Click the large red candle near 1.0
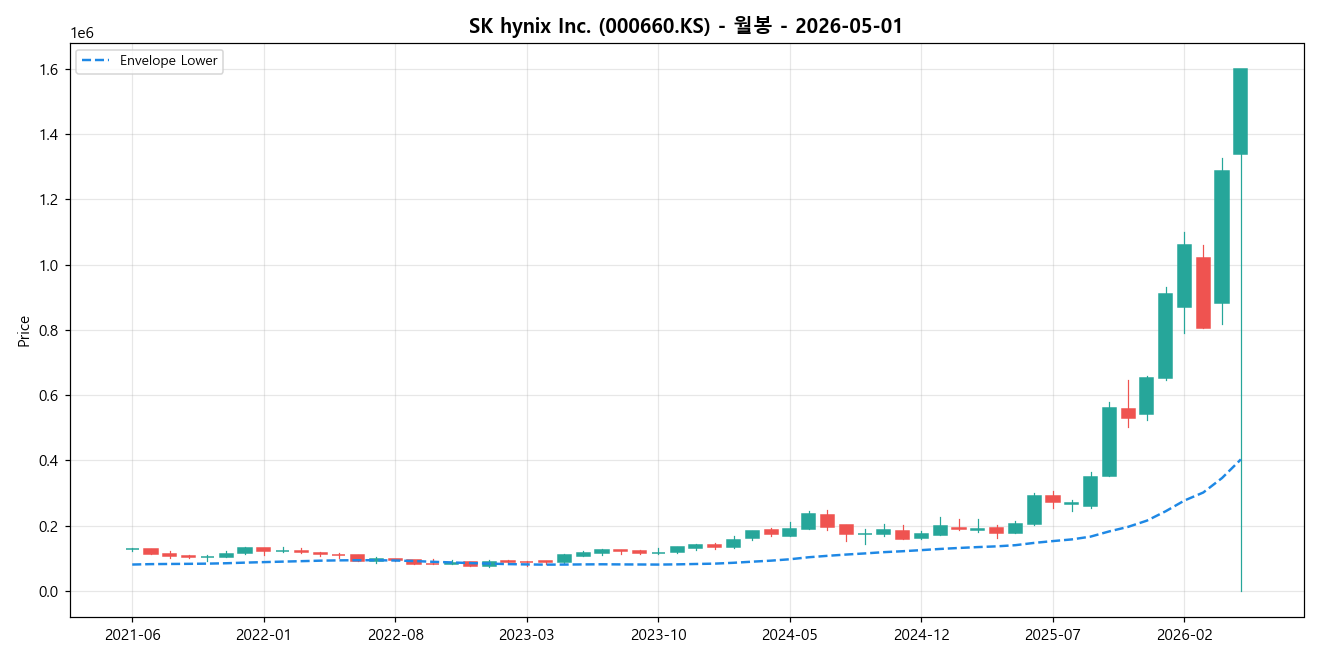1320x660 pixels. [x=1203, y=293]
